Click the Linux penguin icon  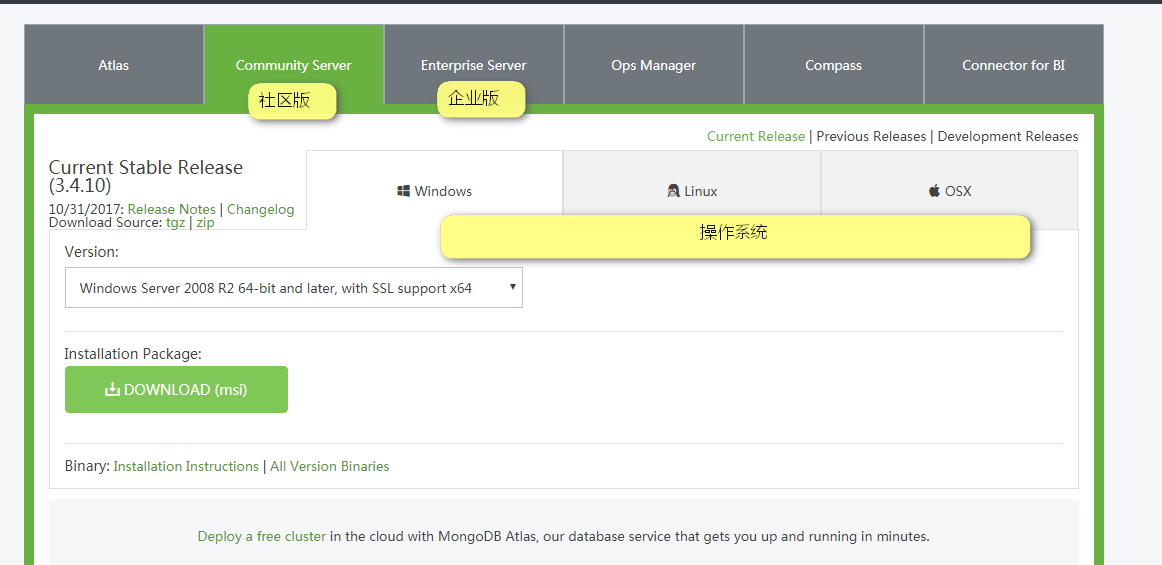pos(673,191)
